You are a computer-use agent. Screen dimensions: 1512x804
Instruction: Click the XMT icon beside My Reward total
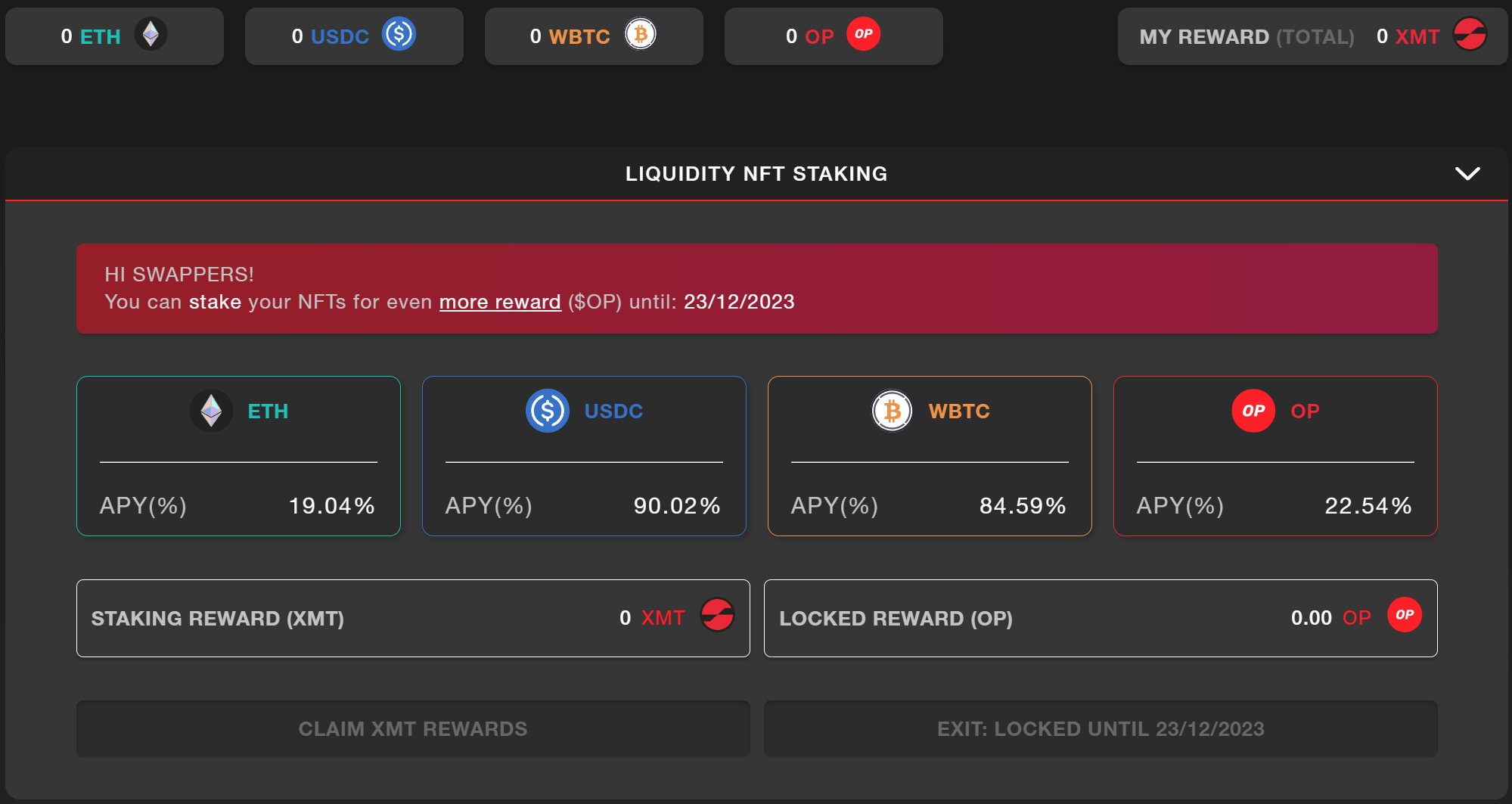pos(1470,35)
